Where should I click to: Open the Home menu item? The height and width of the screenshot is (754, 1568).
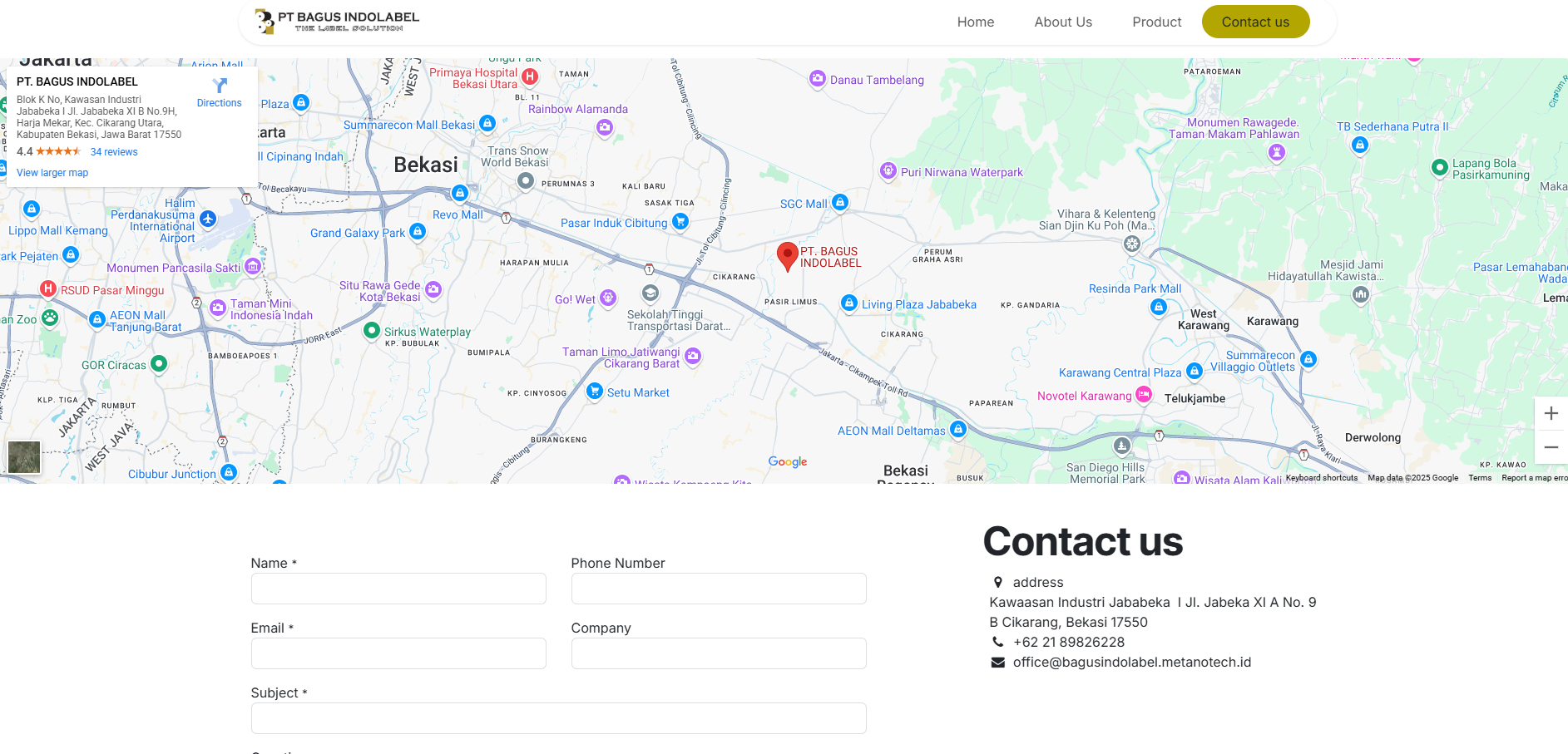click(976, 22)
